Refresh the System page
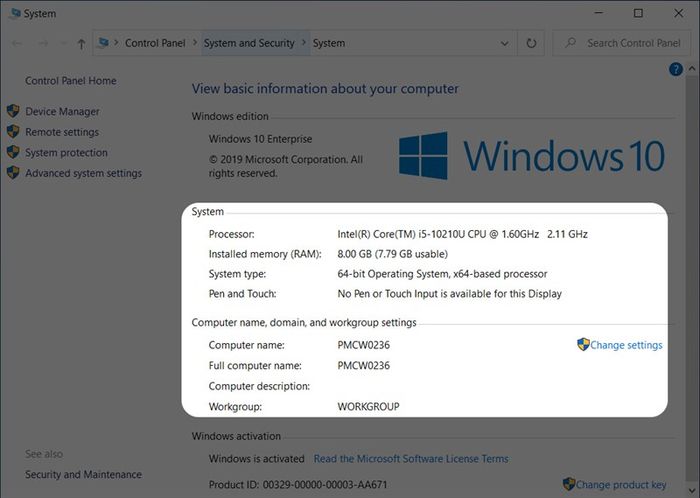 tap(531, 43)
